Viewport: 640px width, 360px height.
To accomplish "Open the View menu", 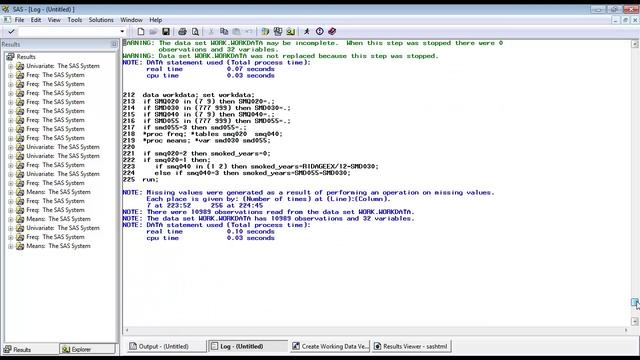I will [x=54, y=20].
